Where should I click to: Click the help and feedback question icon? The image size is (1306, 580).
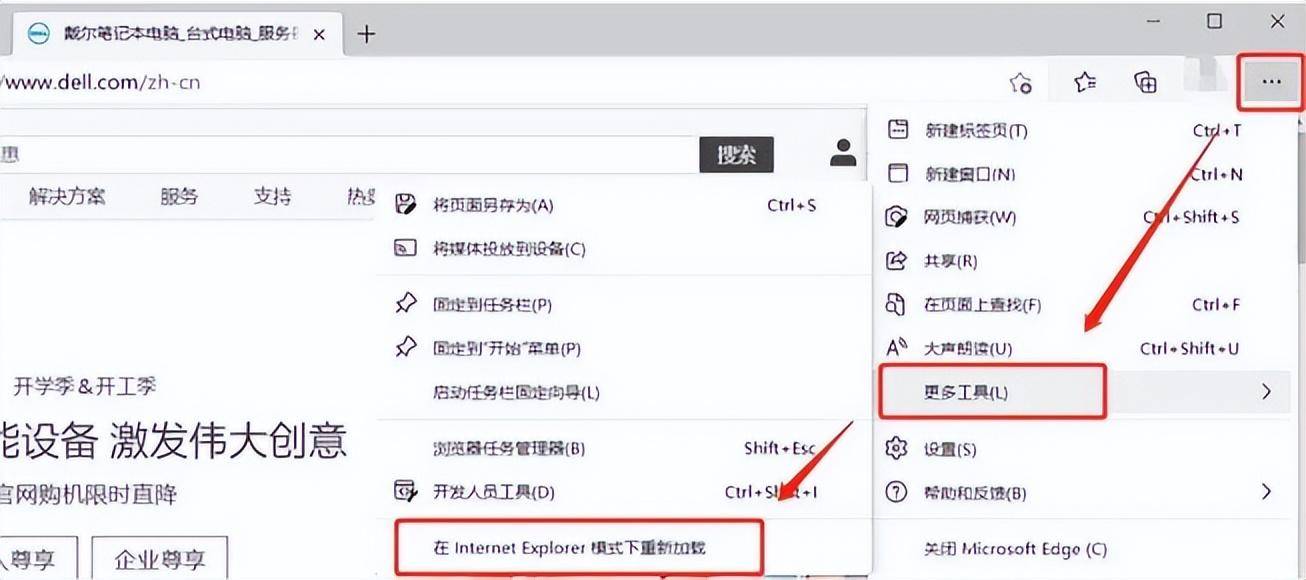coord(897,492)
